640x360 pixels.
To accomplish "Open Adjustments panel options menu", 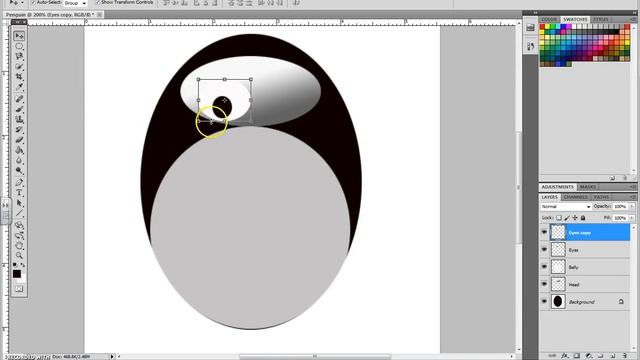I will pos(633,187).
